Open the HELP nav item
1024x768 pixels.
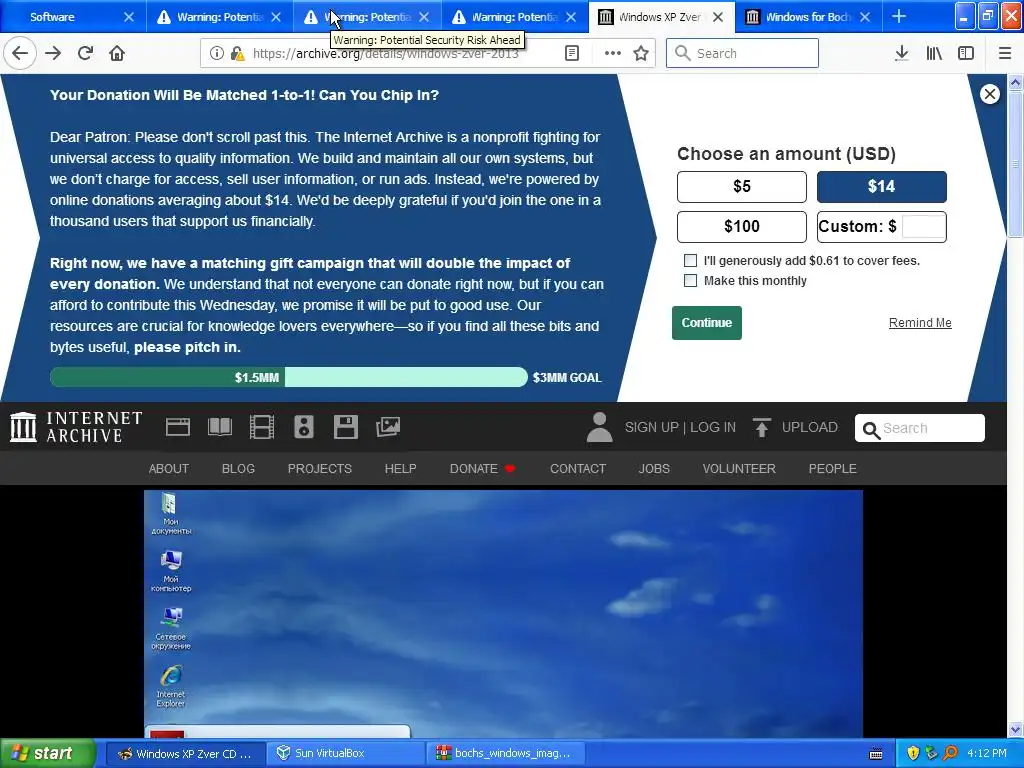coord(400,469)
